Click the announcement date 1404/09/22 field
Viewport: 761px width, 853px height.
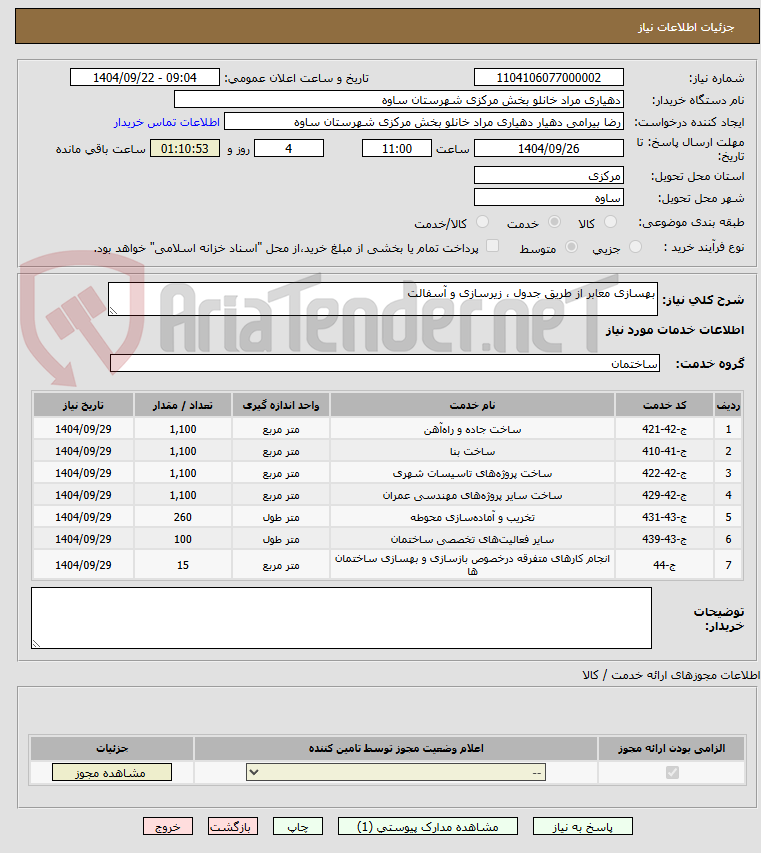point(145,77)
